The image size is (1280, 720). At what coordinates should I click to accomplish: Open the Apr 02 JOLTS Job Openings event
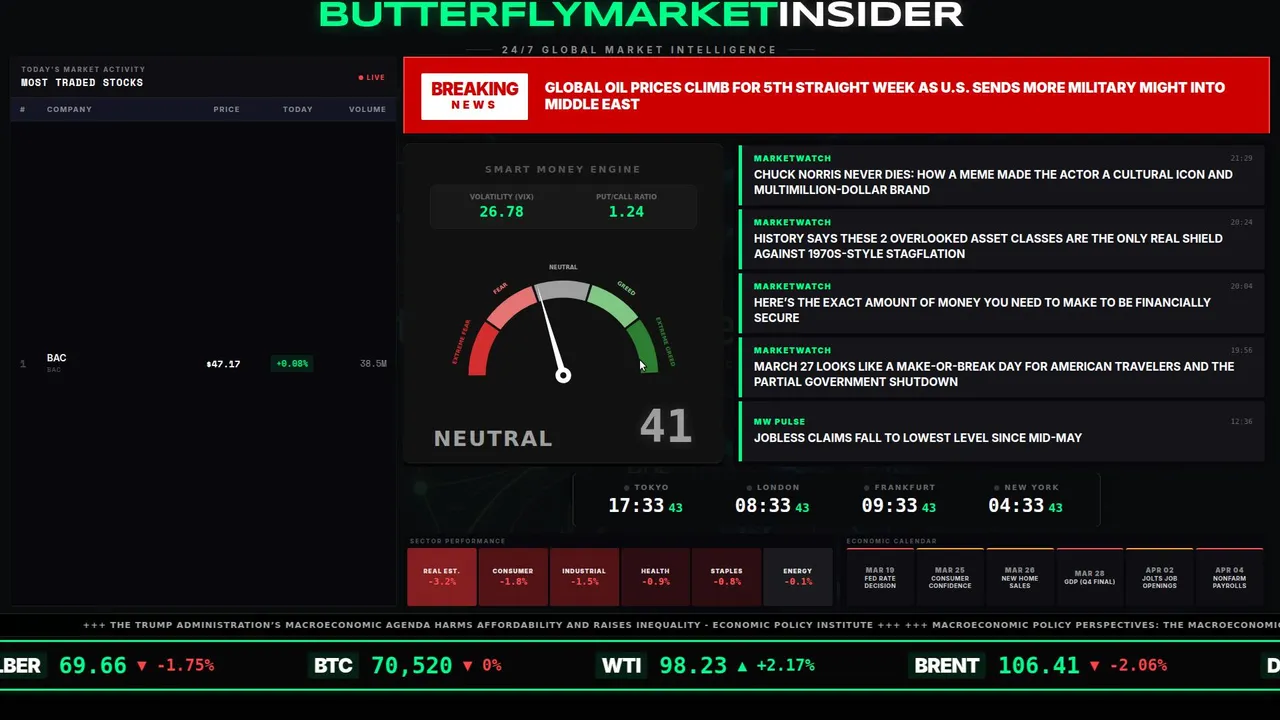1160,577
